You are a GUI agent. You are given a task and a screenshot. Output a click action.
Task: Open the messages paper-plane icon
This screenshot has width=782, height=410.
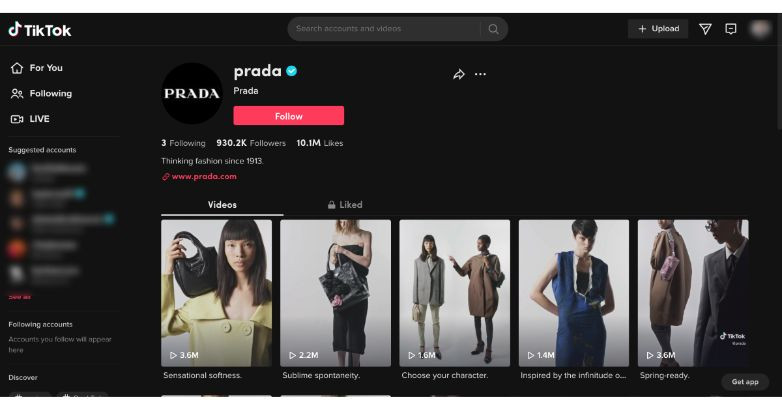point(705,29)
